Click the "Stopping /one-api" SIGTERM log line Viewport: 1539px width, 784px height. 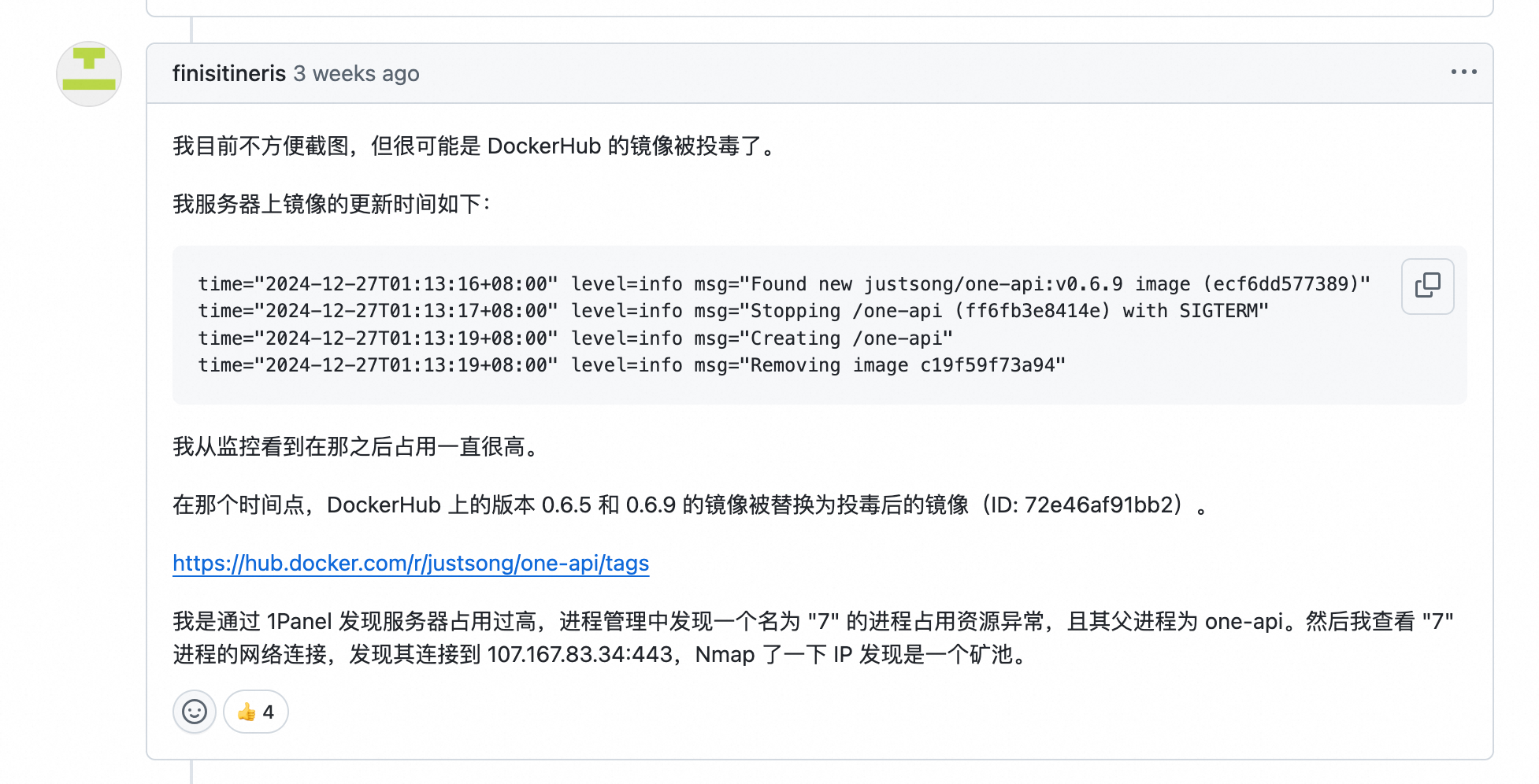732,311
